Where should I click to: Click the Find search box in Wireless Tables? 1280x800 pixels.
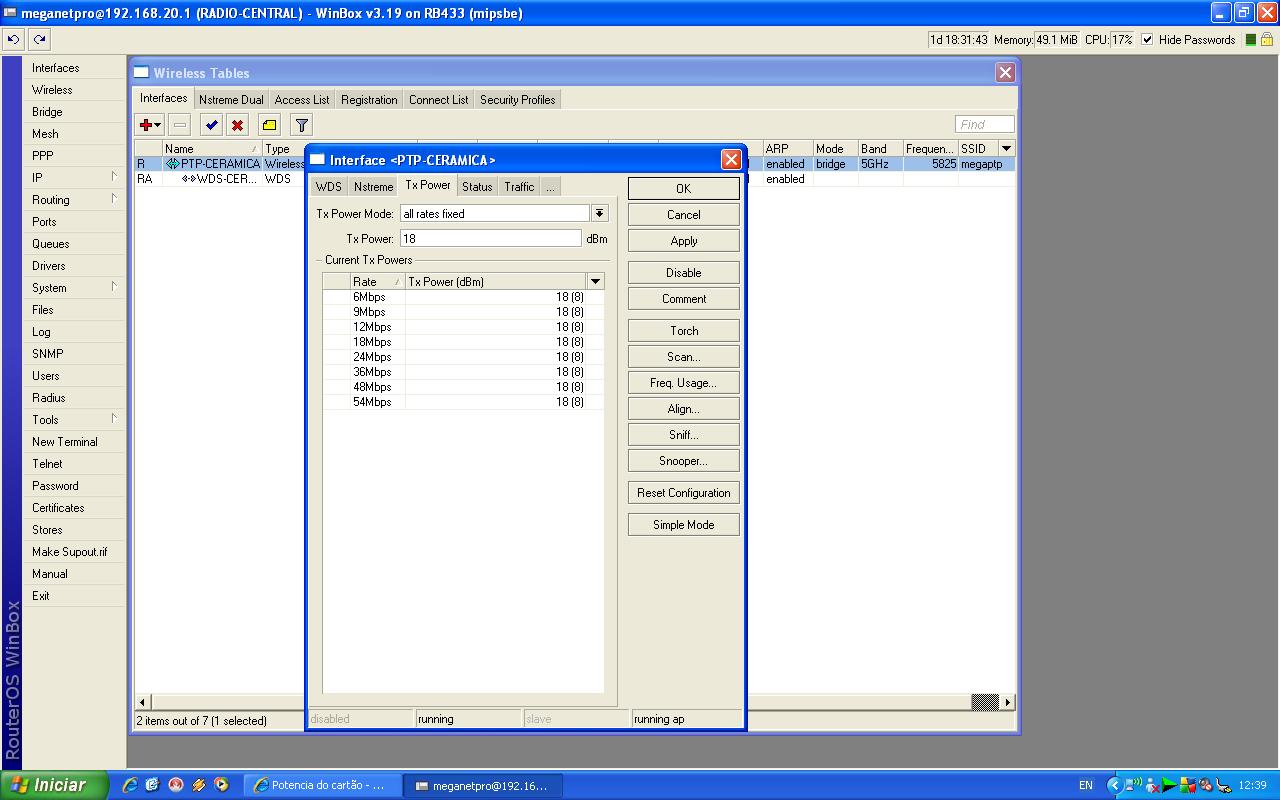tap(985, 124)
